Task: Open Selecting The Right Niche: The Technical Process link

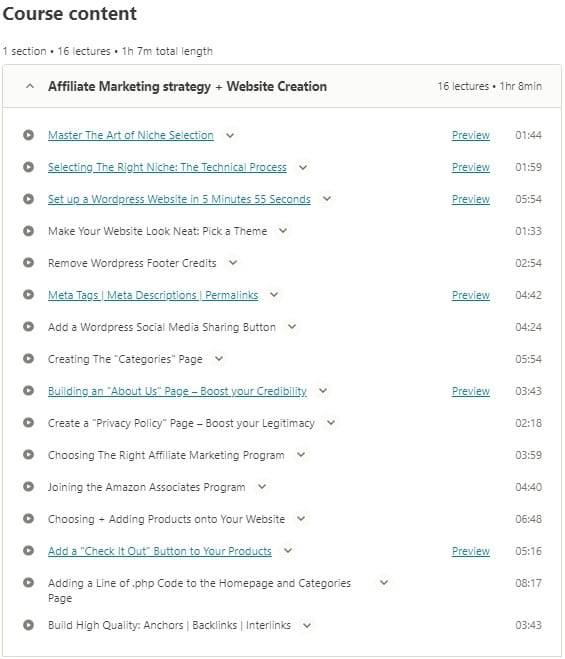Action: 167,167
